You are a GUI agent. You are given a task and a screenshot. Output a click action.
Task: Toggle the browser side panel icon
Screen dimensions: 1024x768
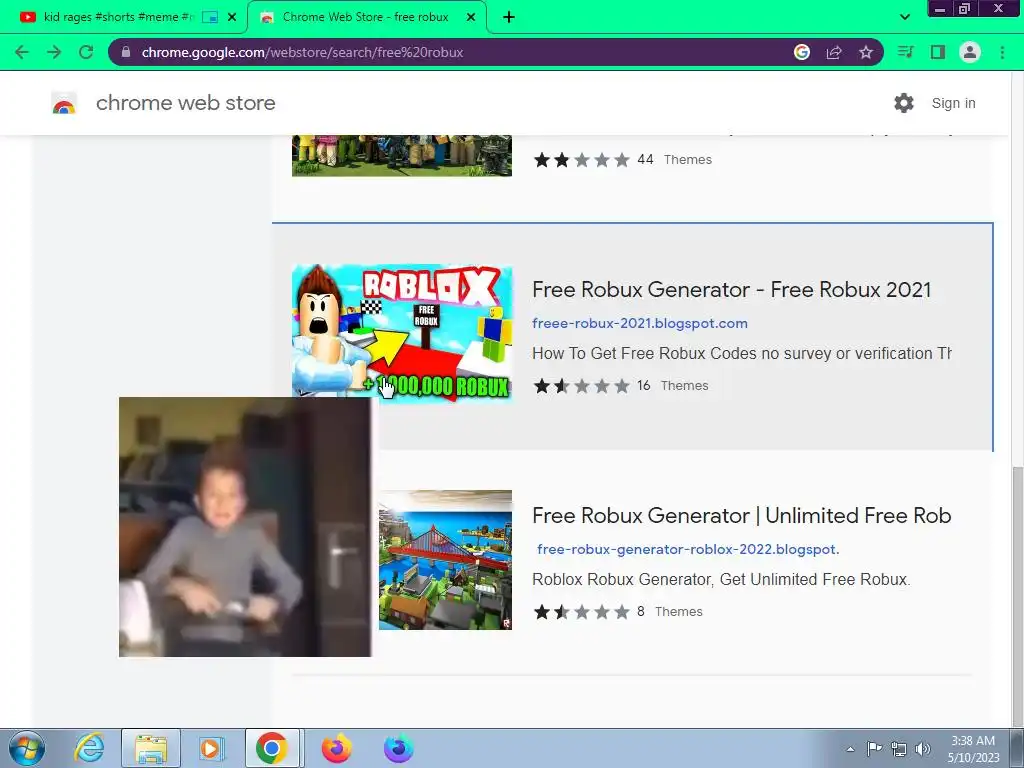pyautogui.click(x=938, y=52)
